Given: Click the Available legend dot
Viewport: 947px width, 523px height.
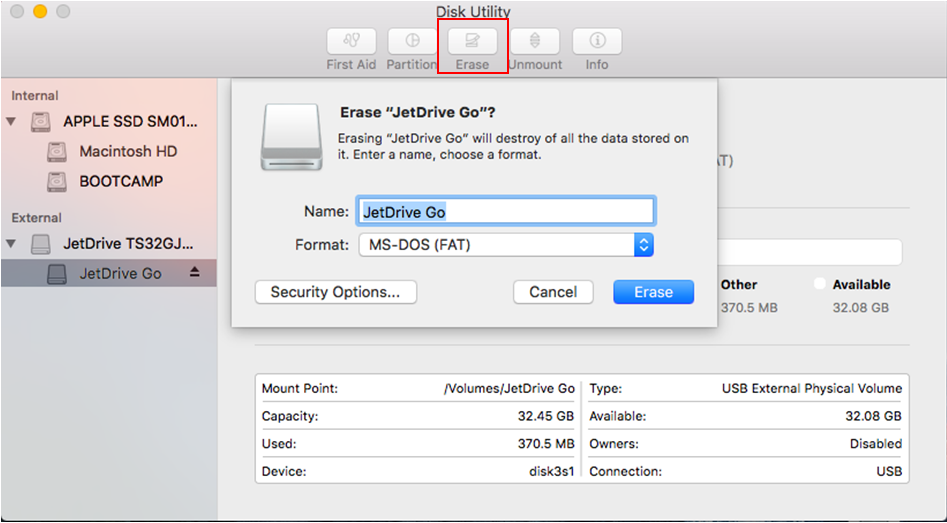Looking at the screenshot, I should coord(820,284).
